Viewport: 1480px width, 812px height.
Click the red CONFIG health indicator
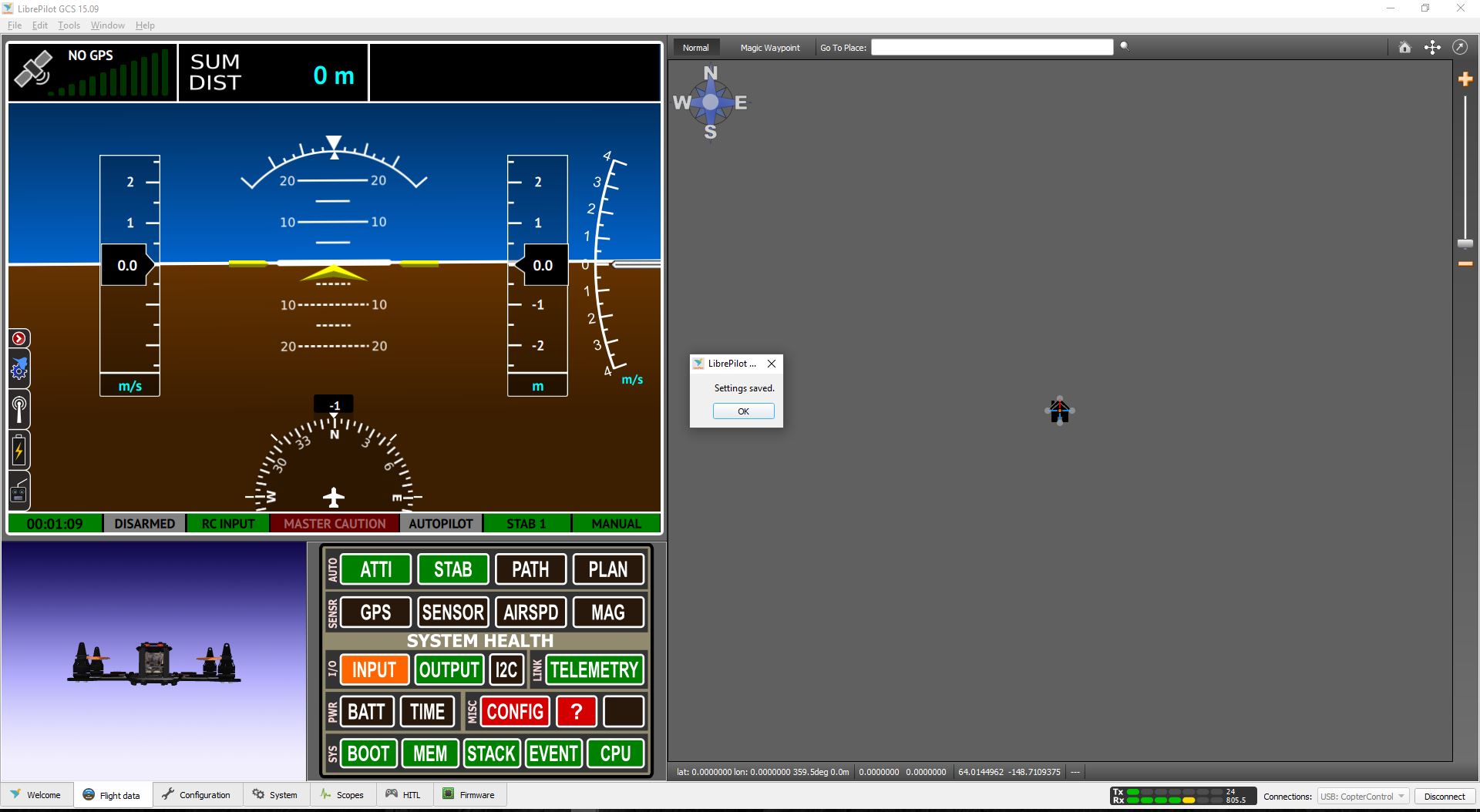(515, 711)
